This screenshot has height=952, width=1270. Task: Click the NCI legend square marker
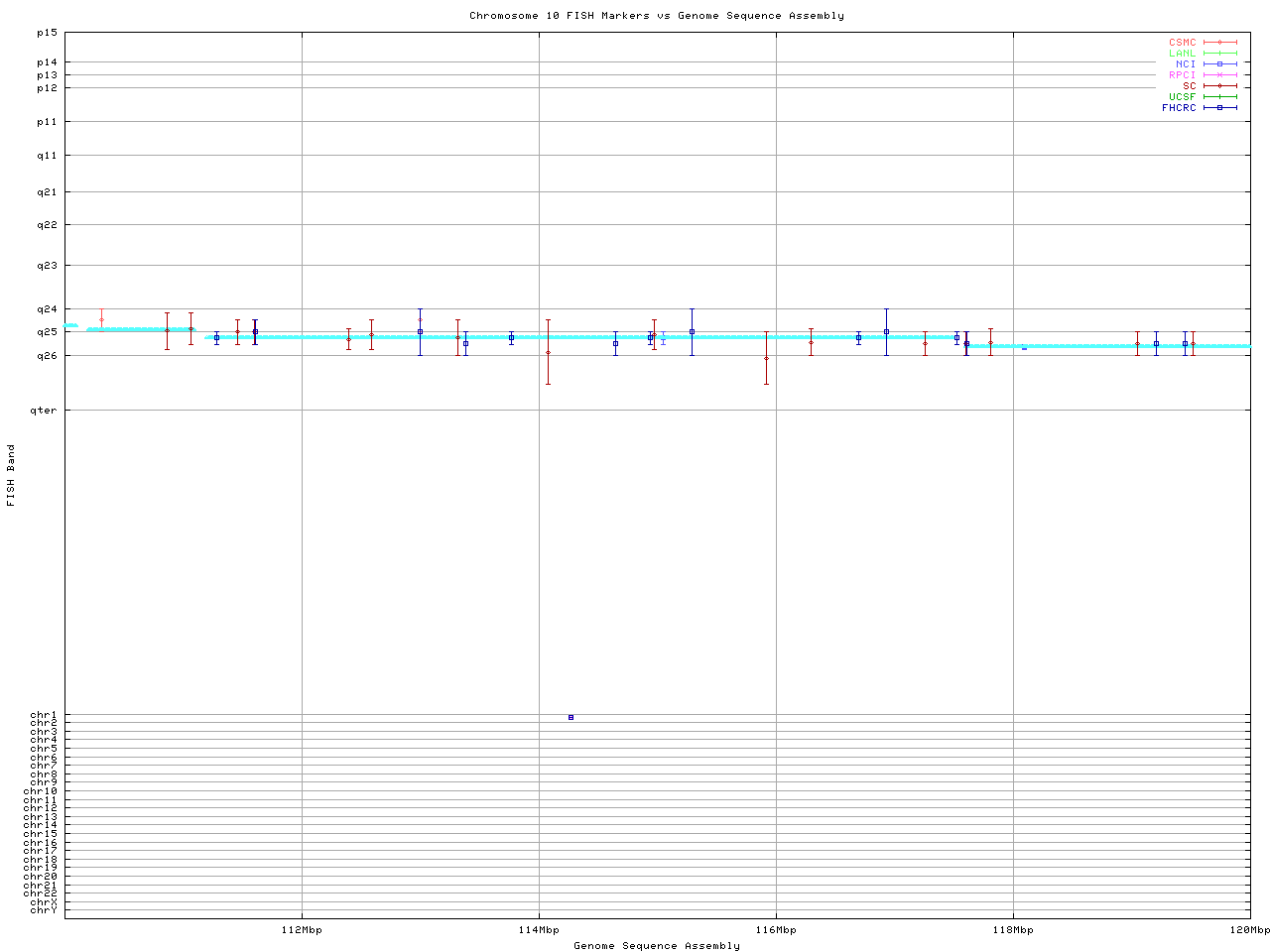1219,64
